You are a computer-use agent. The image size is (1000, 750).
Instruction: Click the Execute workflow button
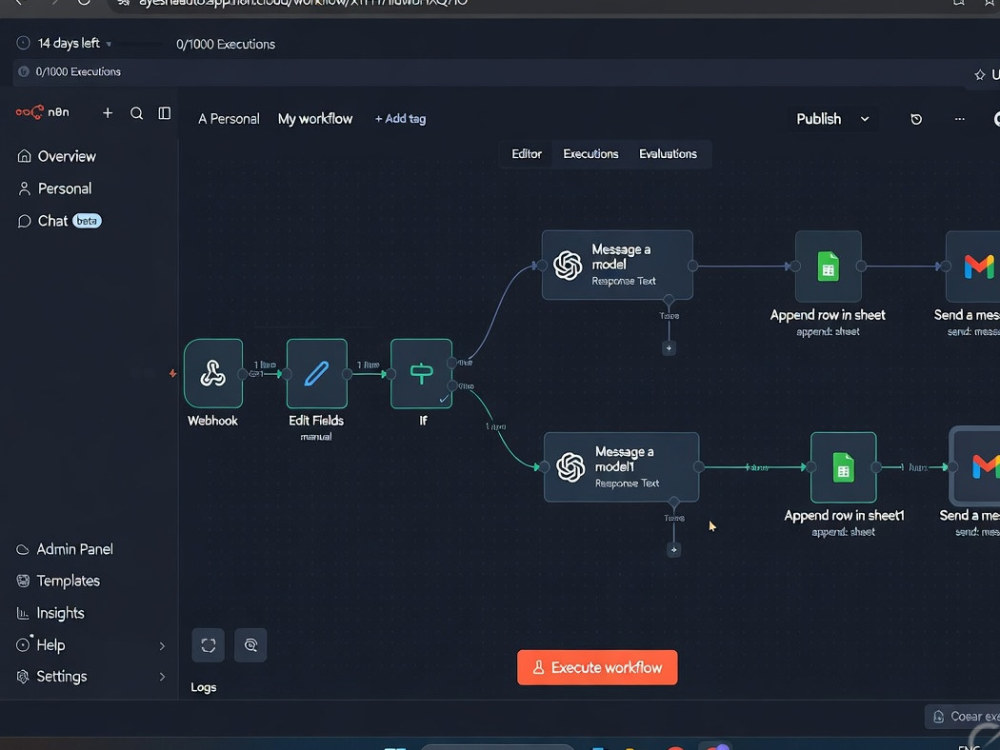597,668
